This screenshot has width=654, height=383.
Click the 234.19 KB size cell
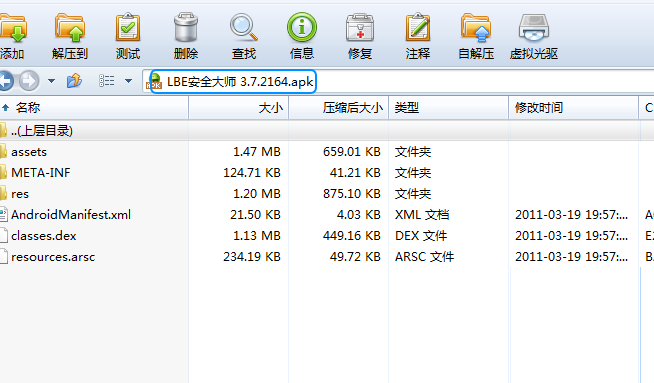click(x=252, y=257)
